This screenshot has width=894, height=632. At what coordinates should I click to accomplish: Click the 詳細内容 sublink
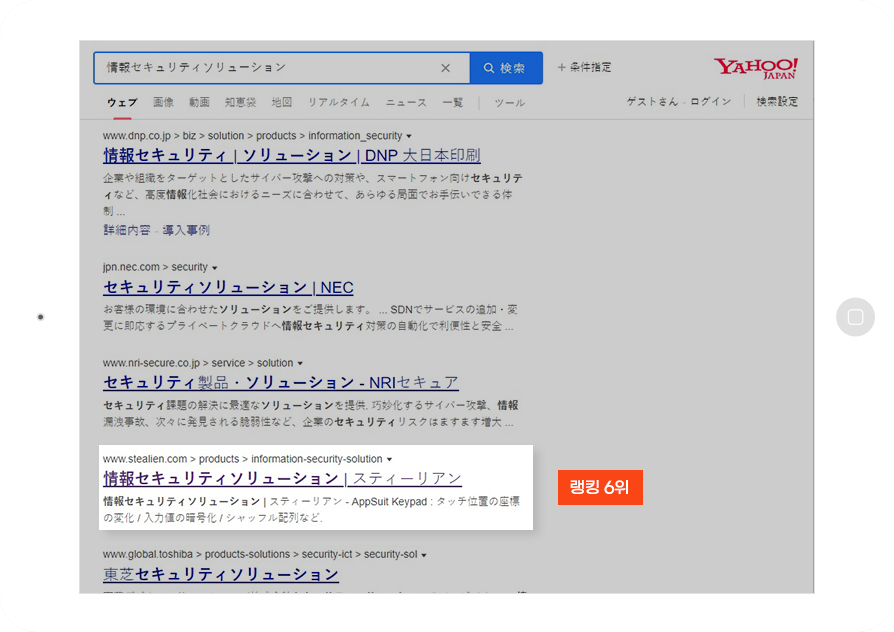pyautogui.click(x=127, y=230)
